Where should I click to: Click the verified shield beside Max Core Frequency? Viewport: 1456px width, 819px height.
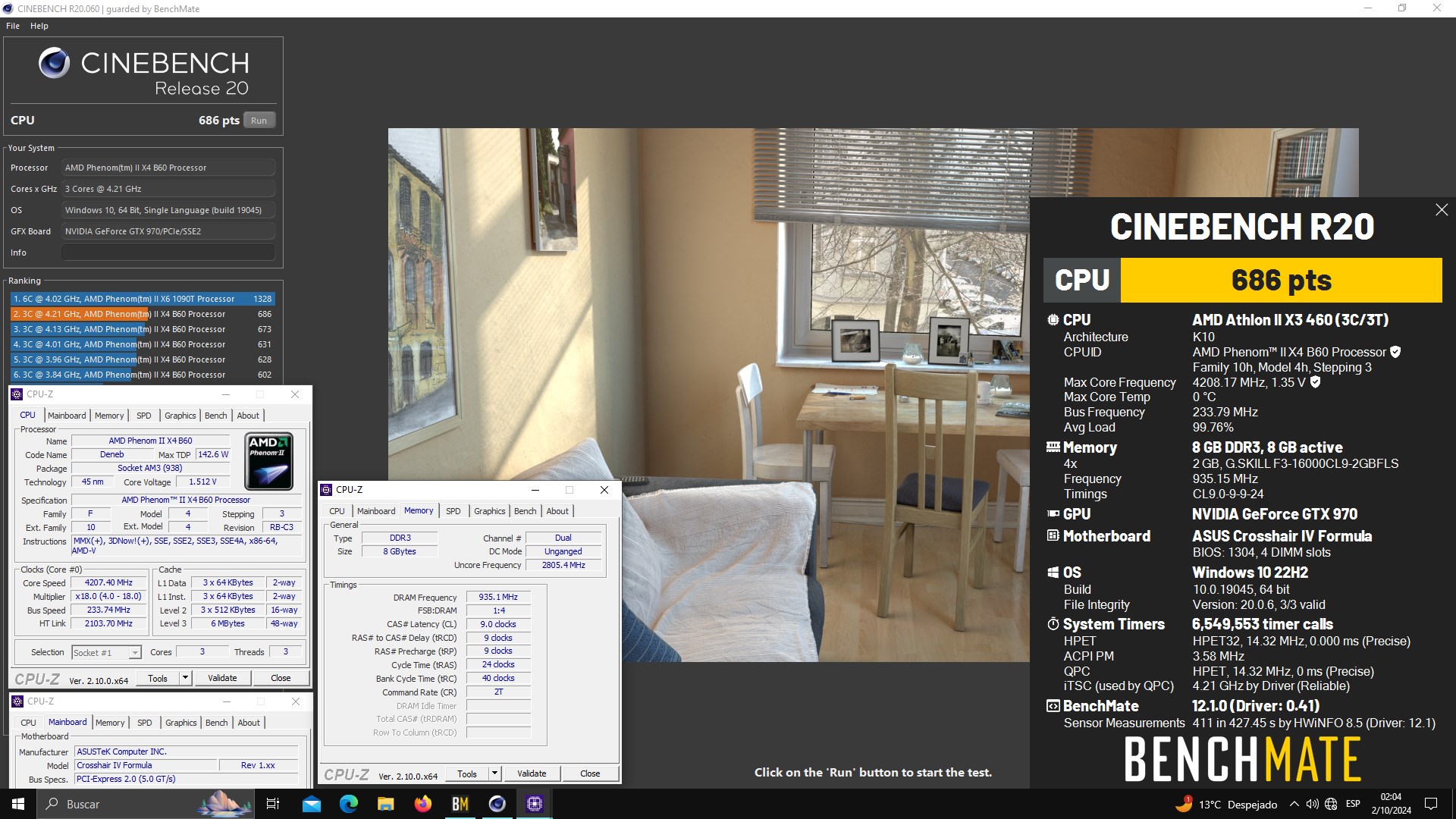[1315, 382]
